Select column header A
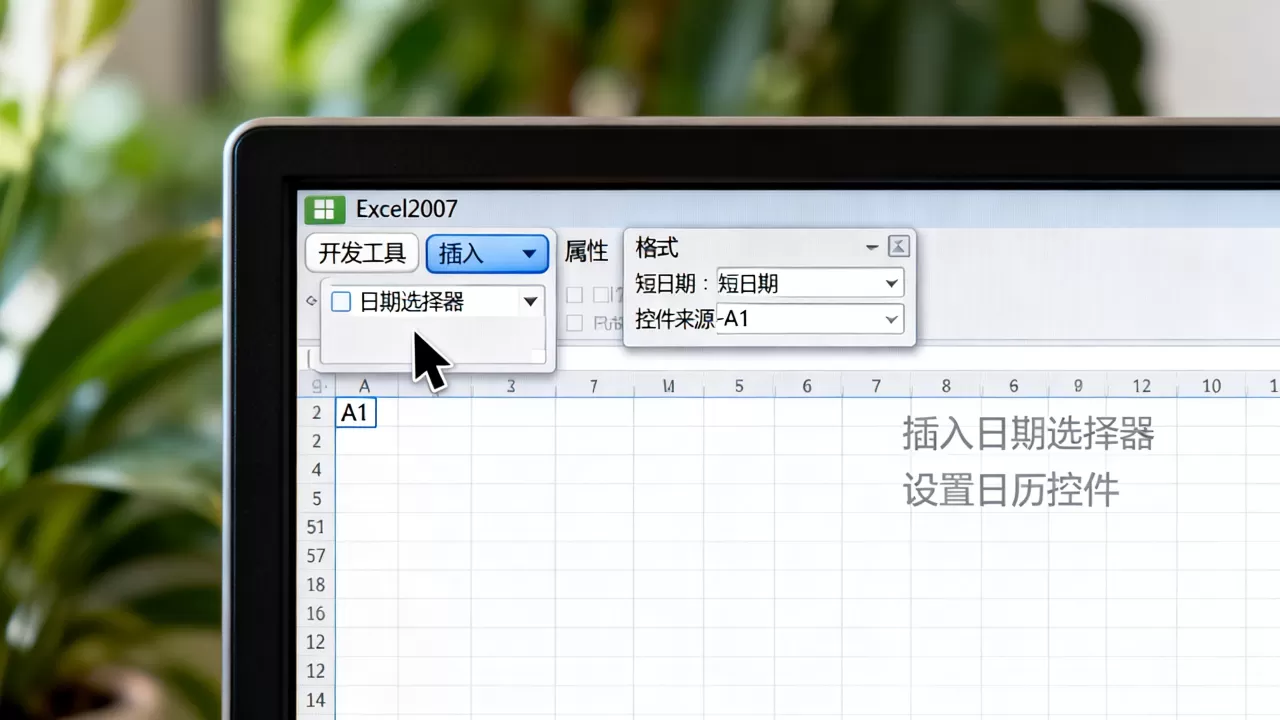The width and height of the screenshot is (1280, 720). click(365, 386)
